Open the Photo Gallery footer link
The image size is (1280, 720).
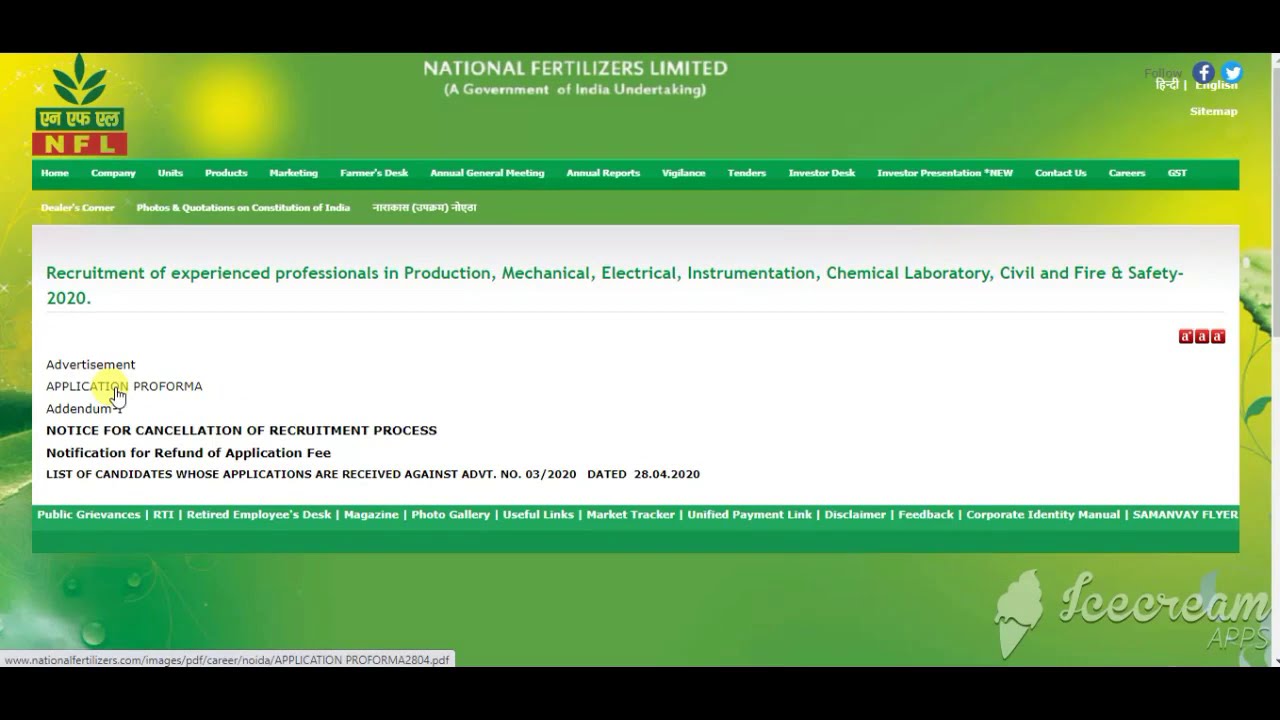(x=451, y=515)
